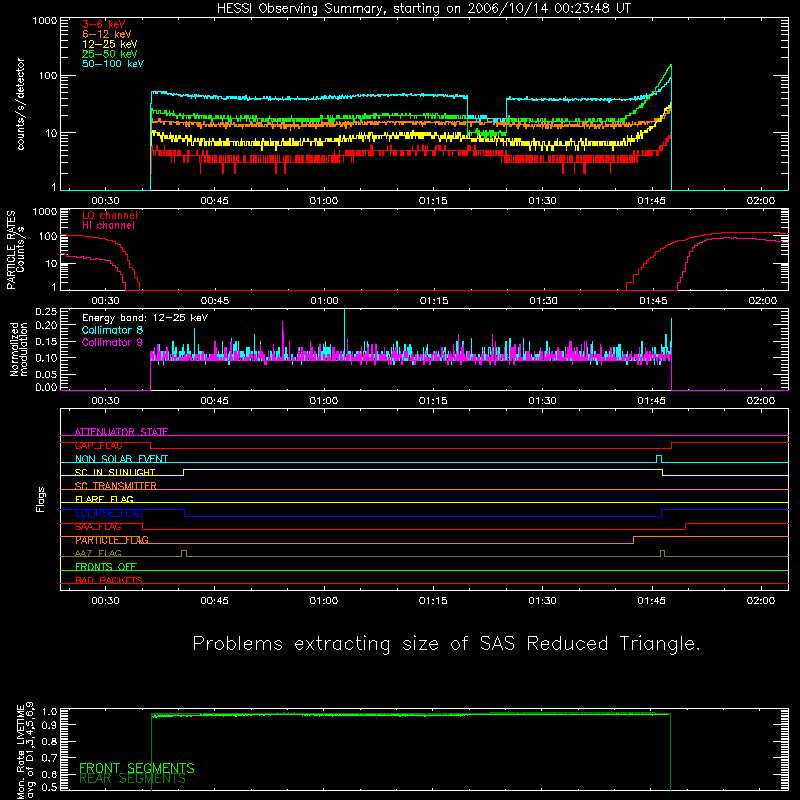Select the 3-6 keV legend label
Image resolution: width=800 pixels, height=800 pixels.
pyautogui.click(x=104, y=24)
